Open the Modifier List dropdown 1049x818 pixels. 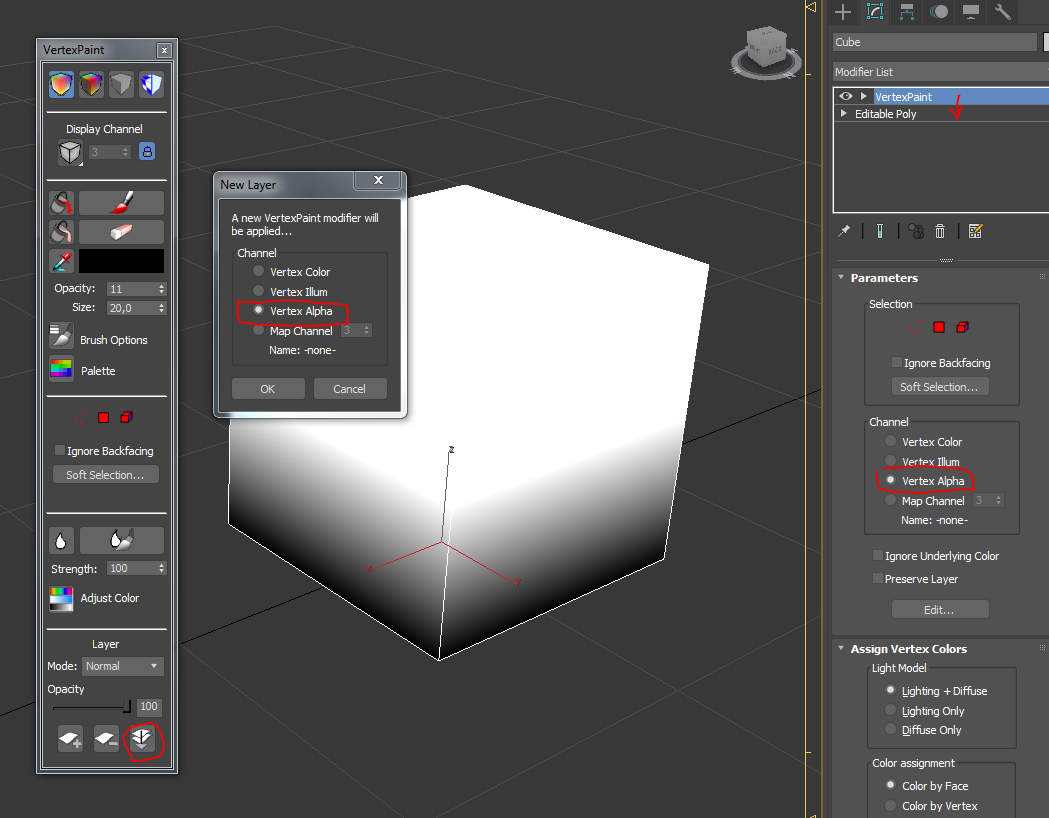point(935,71)
